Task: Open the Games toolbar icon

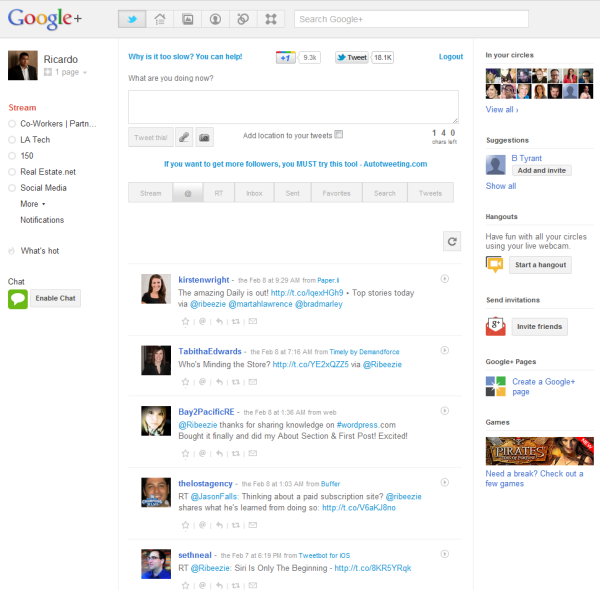Action: pos(271,19)
